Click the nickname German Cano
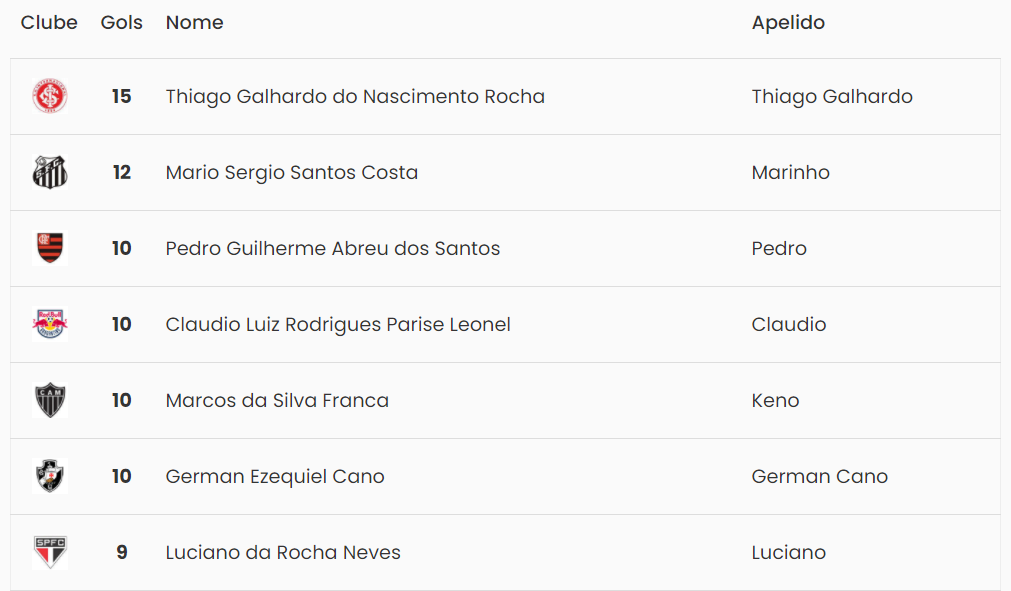Image resolution: width=1011 pixels, height=591 pixels. click(819, 476)
